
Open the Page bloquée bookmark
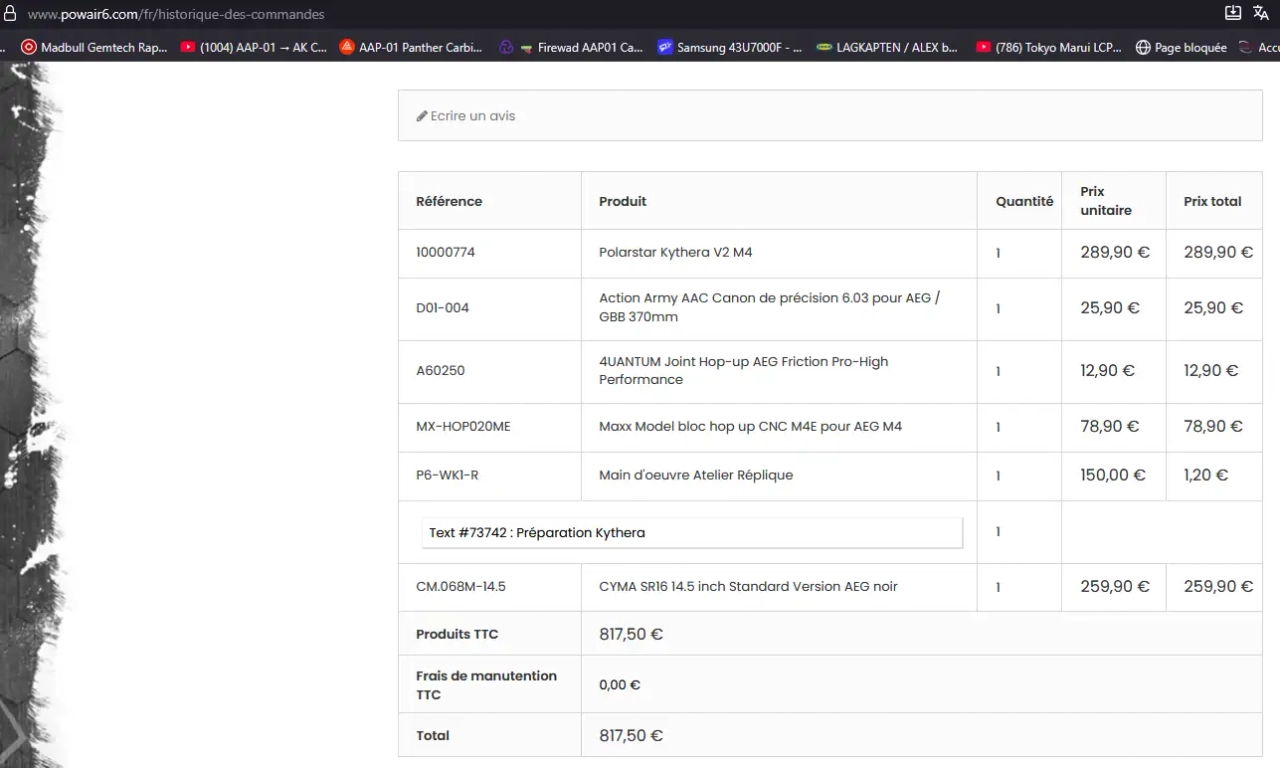(1180, 47)
